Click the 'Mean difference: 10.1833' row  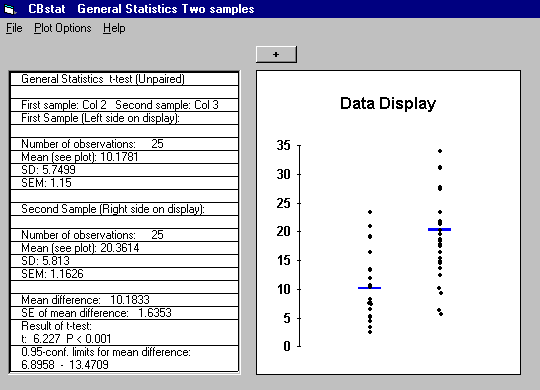click(124, 300)
